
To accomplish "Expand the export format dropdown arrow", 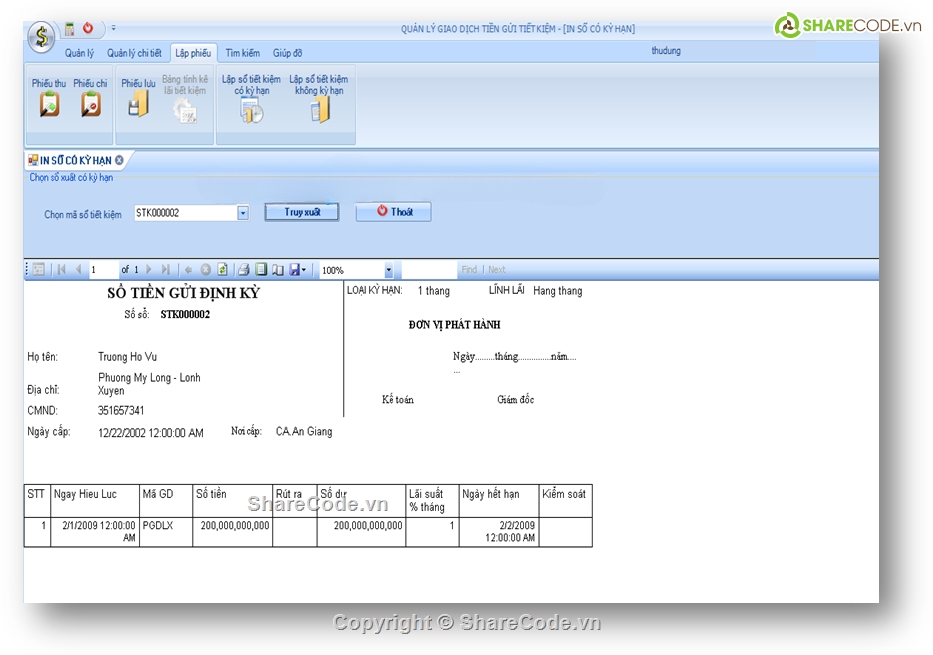I will (304, 269).
